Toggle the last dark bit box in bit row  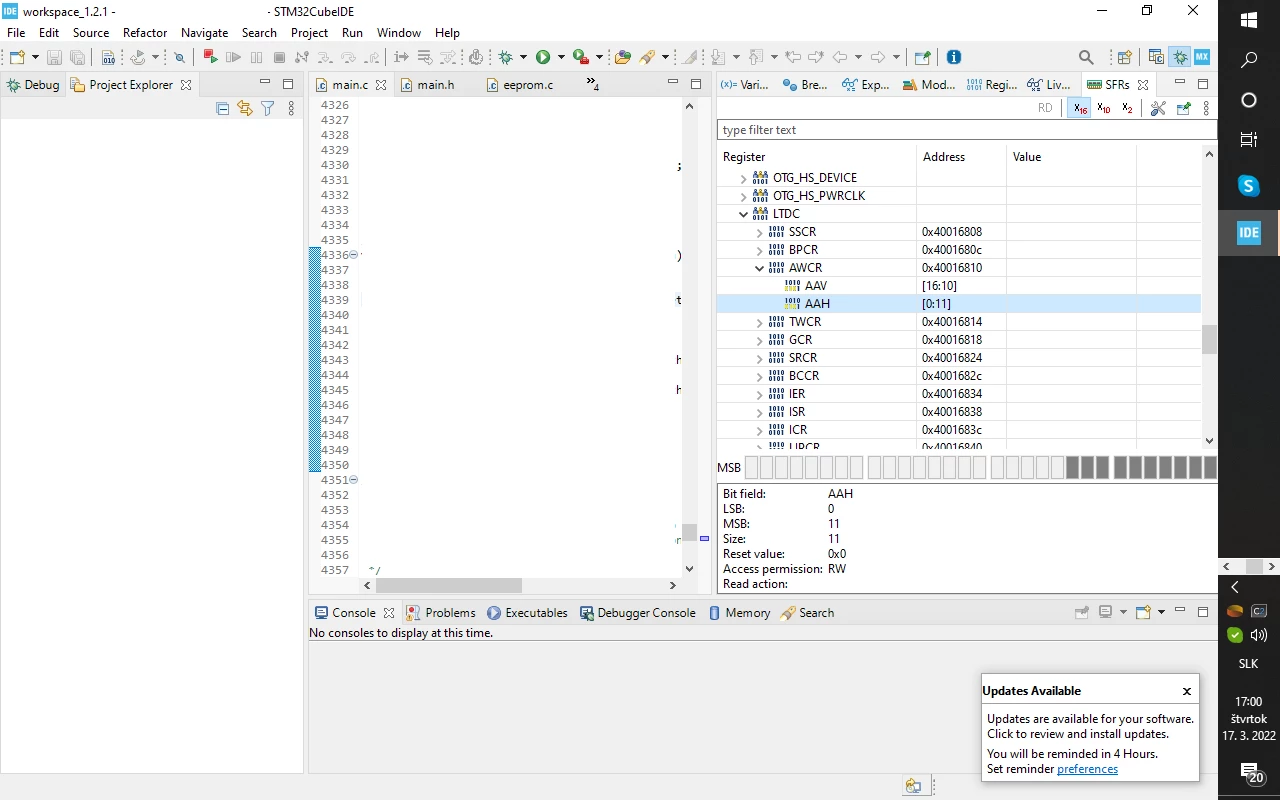pyautogui.click(x=1210, y=467)
